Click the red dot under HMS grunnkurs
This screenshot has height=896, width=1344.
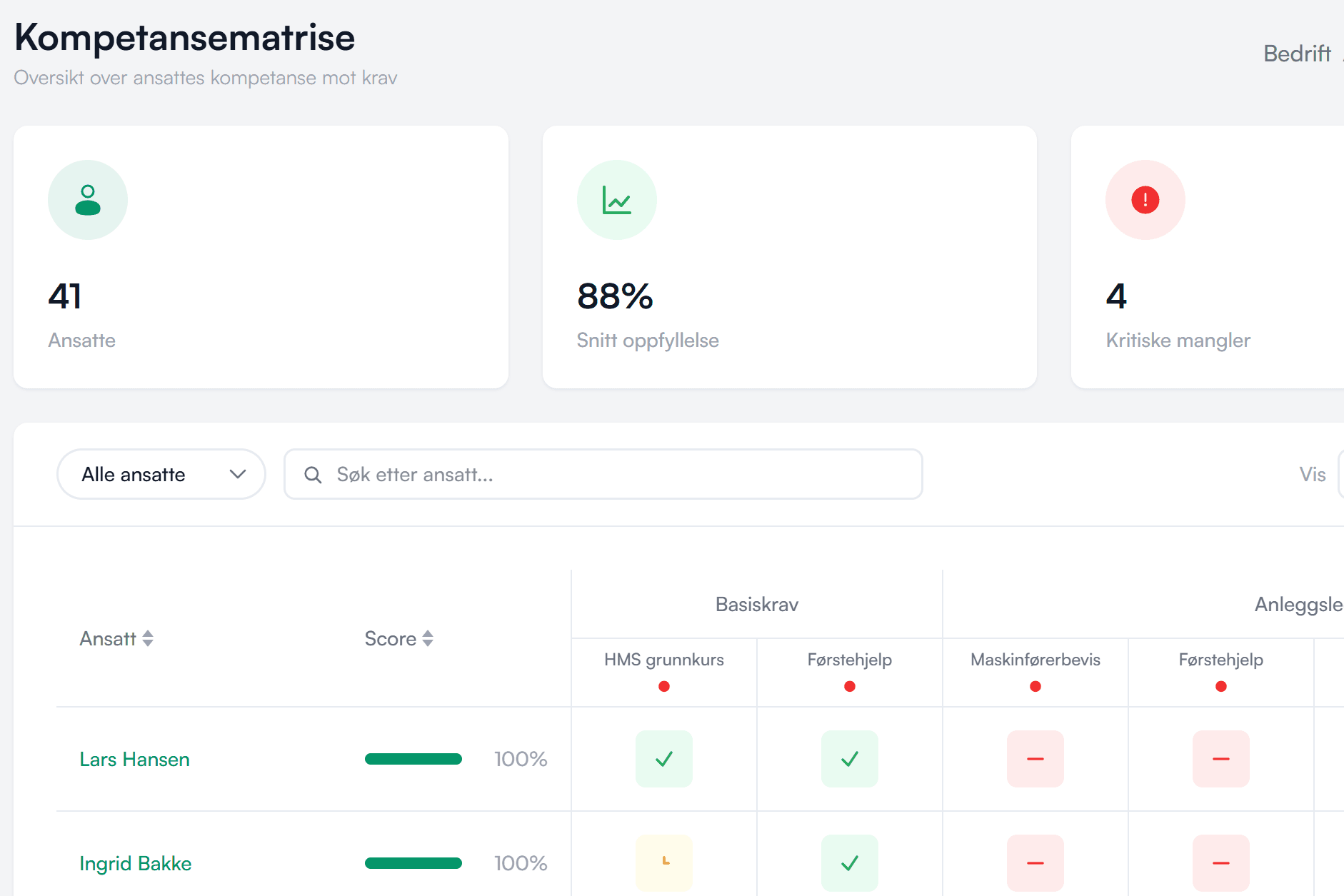[x=664, y=687]
